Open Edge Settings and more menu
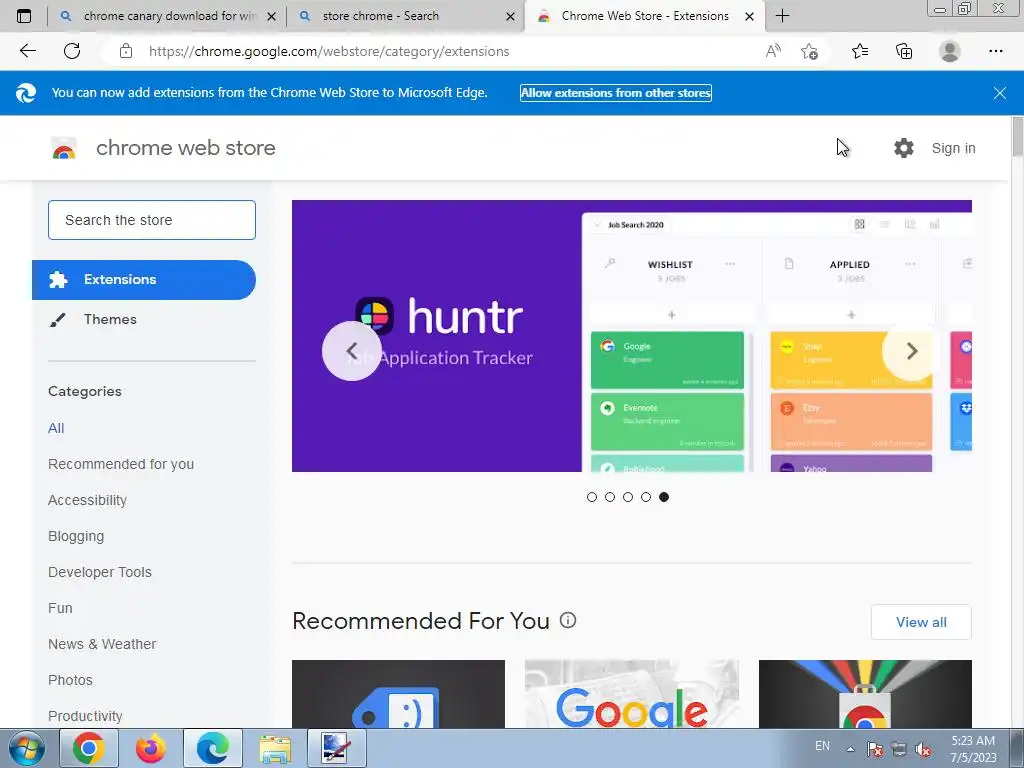The image size is (1024, 768). coord(995,51)
